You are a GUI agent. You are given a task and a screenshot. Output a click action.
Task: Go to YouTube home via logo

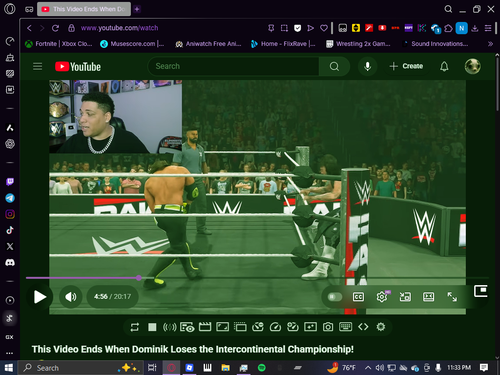point(78,67)
